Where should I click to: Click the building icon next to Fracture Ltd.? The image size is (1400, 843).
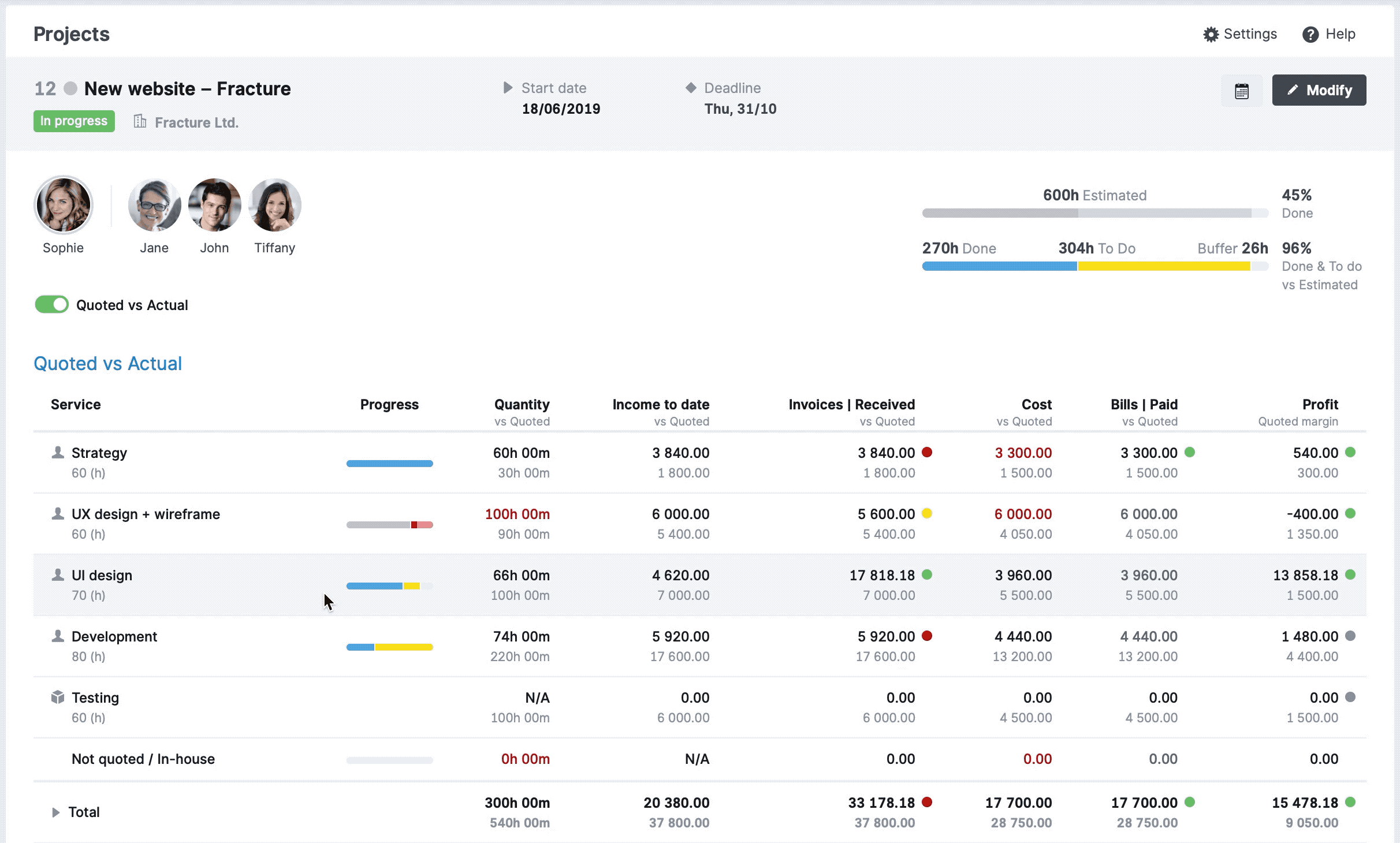tap(140, 121)
